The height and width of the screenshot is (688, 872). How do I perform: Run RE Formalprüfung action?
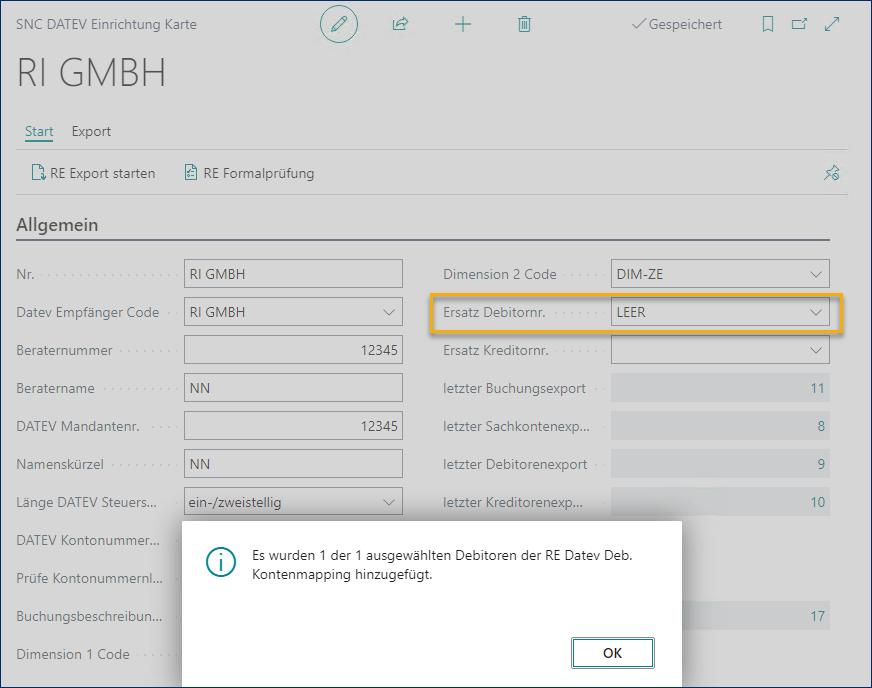(249, 173)
